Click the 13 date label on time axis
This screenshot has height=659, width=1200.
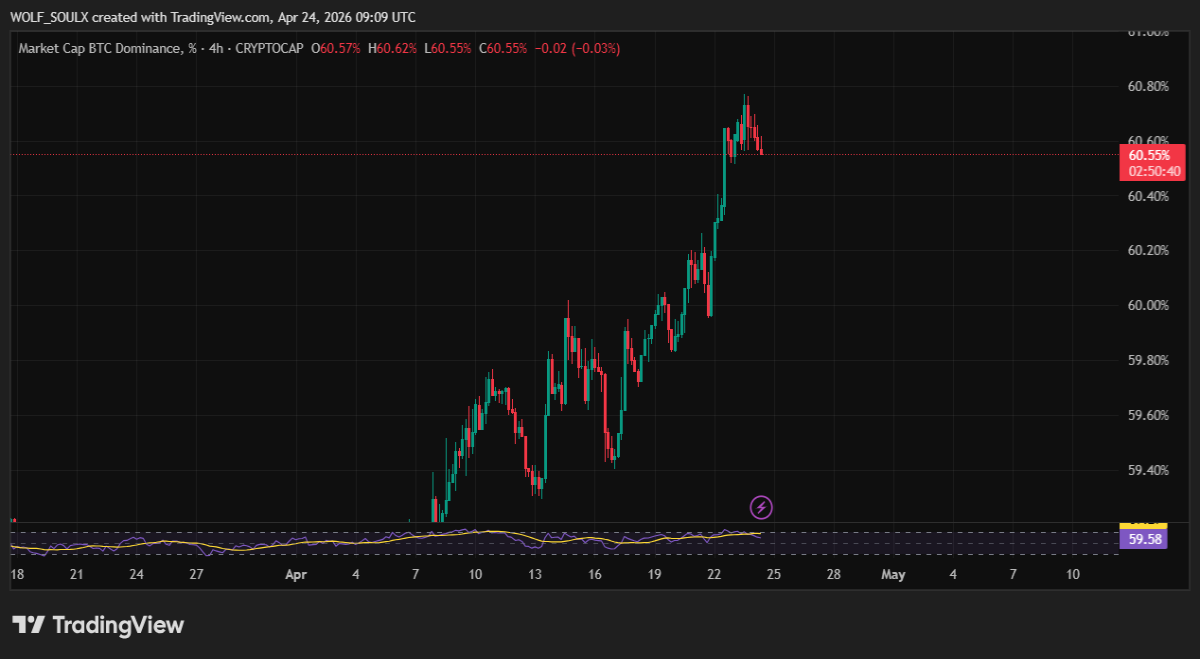coord(535,575)
